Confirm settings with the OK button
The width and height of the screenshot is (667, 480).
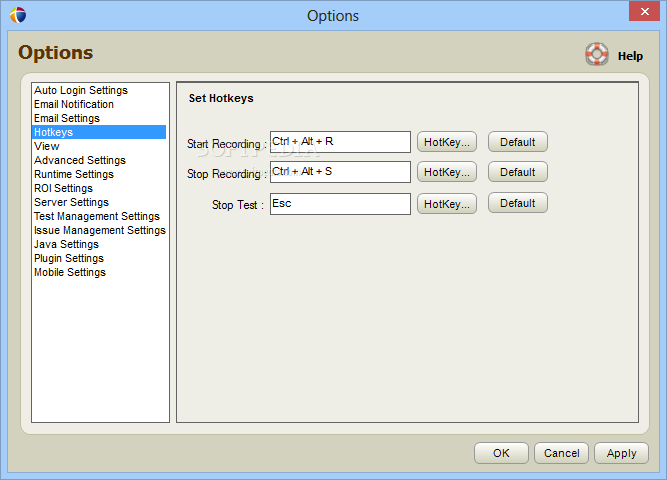pyautogui.click(x=501, y=453)
